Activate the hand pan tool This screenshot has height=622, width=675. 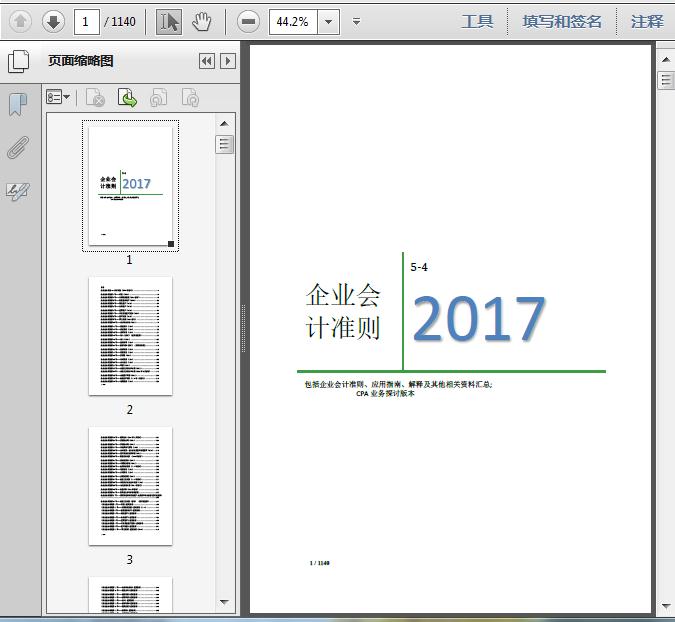tap(201, 22)
